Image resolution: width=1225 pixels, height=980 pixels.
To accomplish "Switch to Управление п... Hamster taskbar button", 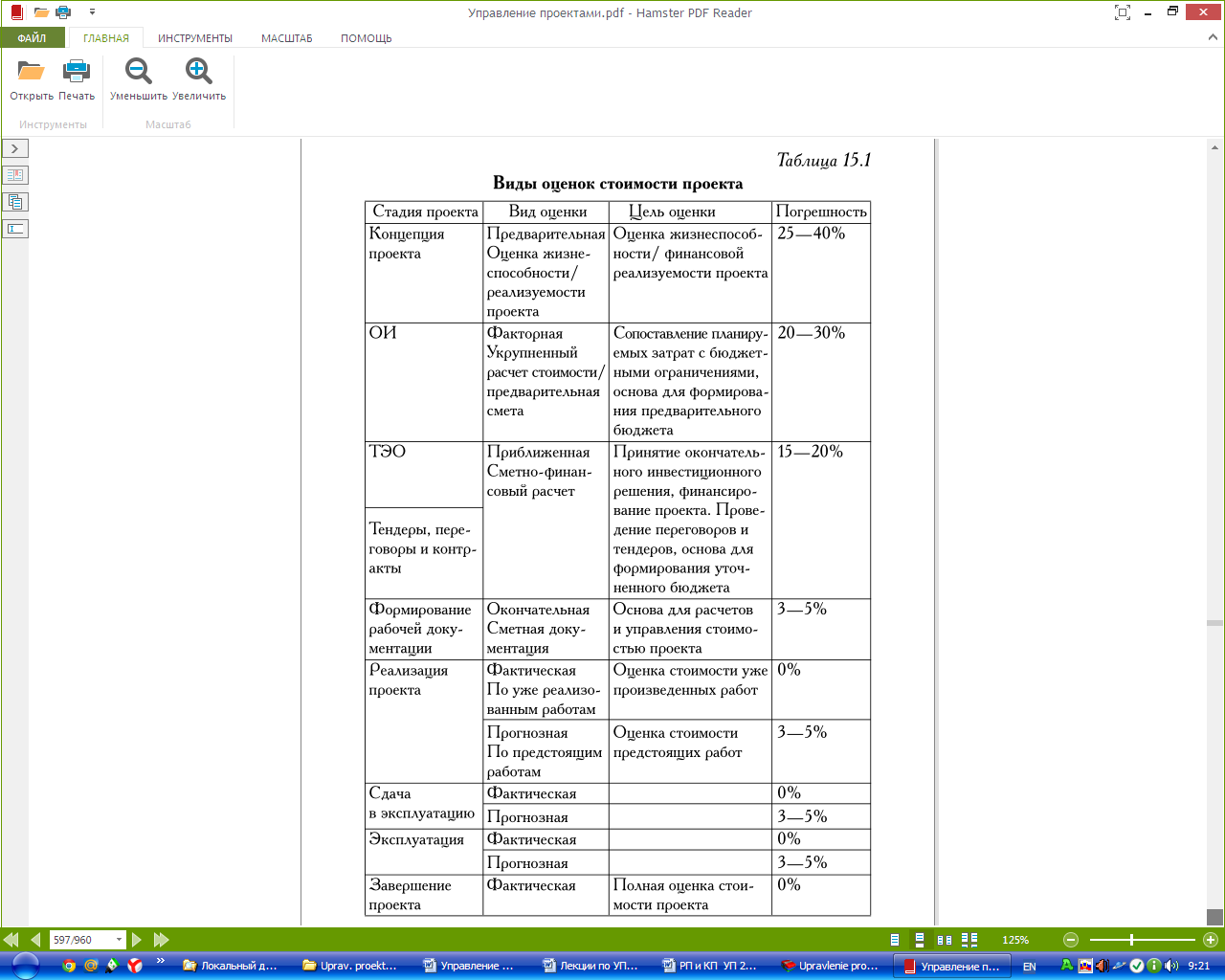I will click(x=951, y=966).
